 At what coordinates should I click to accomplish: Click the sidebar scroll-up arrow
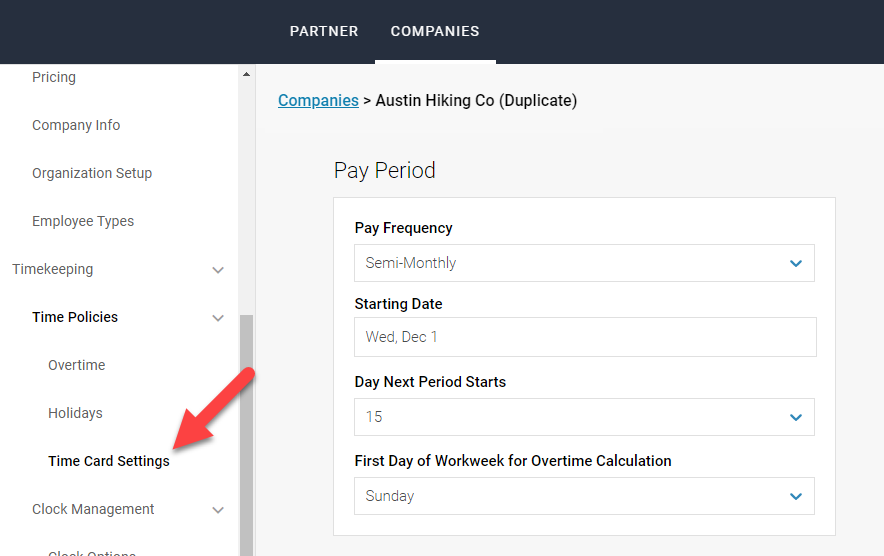(246, 74)
